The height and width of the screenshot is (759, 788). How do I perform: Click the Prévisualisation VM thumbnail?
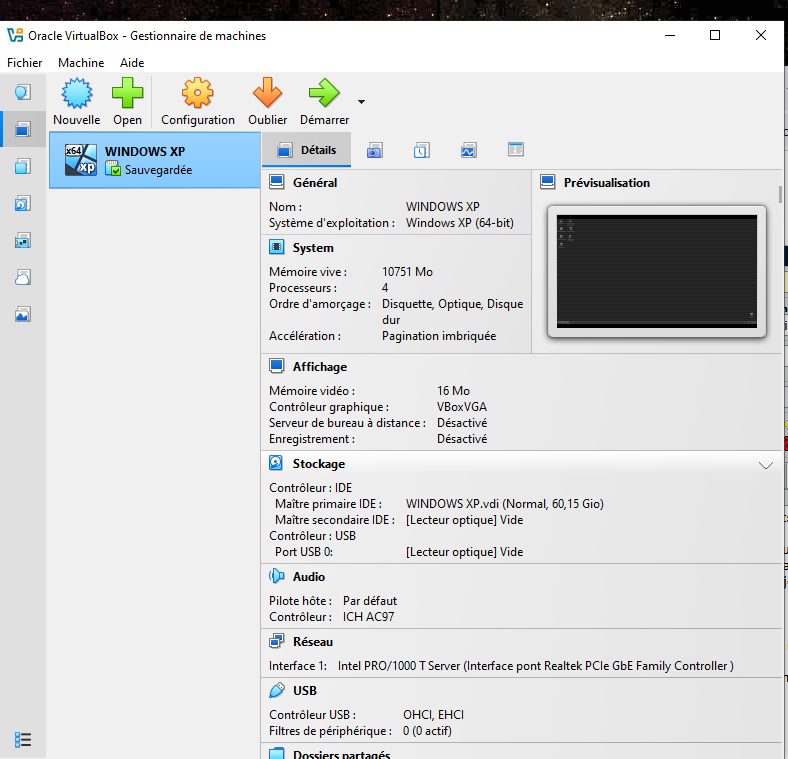coord(656,271)
